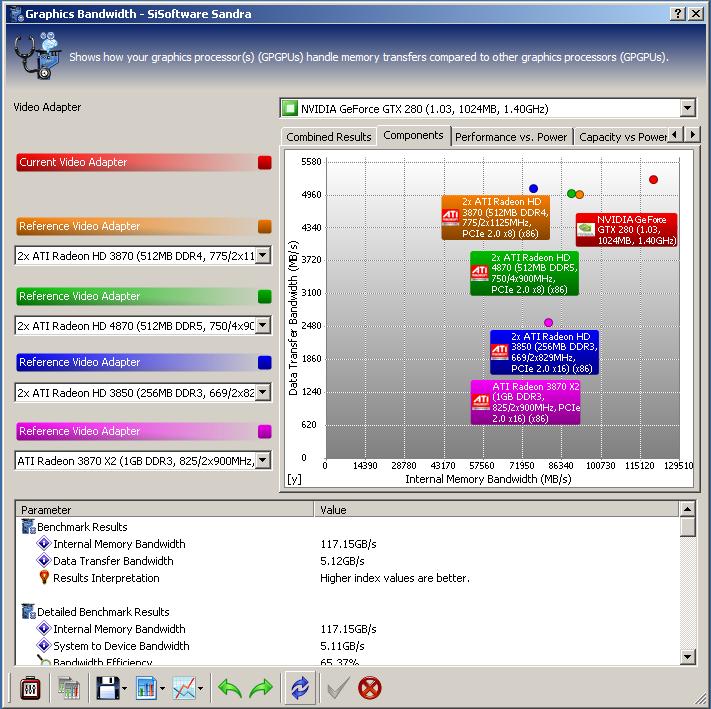Image resolution: width=711 pixels, height=709 pixels.
Task: Click the stethoscope Sandra icon in the header
Action: pyautogui.click(x=37, y=56)
